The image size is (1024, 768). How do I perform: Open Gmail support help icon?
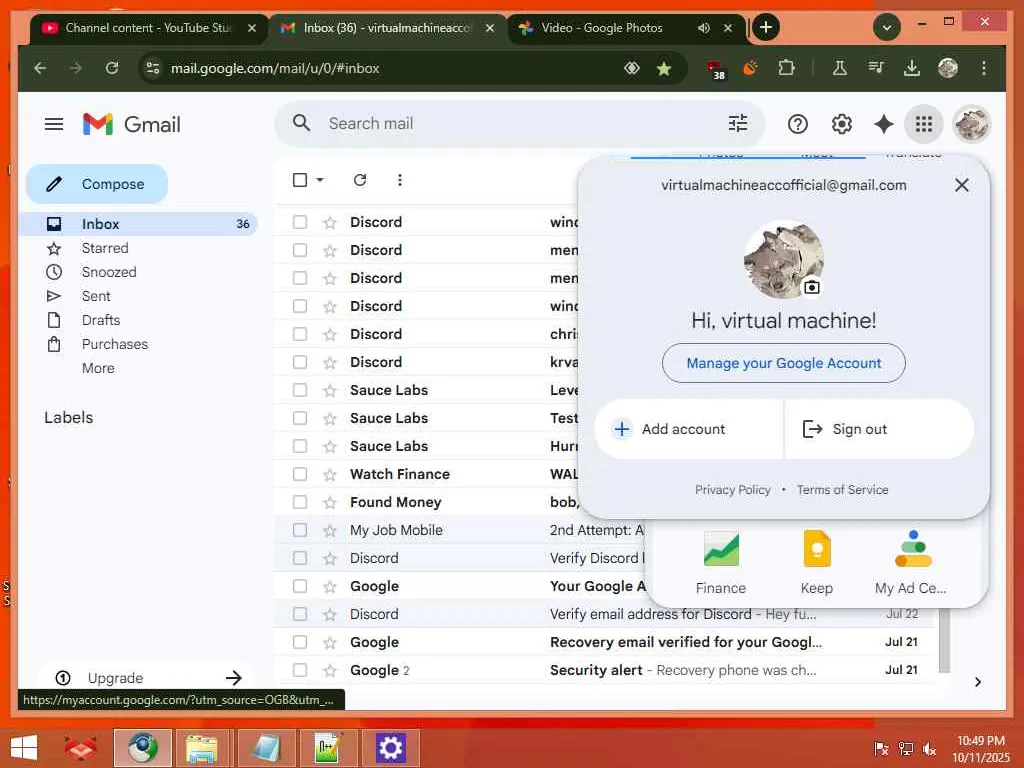[797, 123]
